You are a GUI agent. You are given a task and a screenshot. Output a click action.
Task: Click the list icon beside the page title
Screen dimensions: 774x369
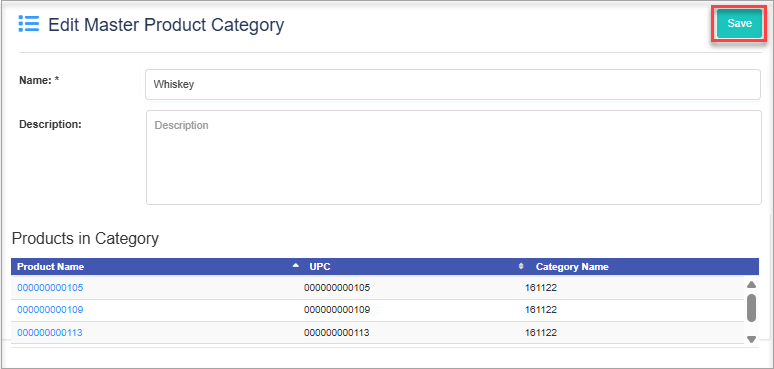click(29, 24)
